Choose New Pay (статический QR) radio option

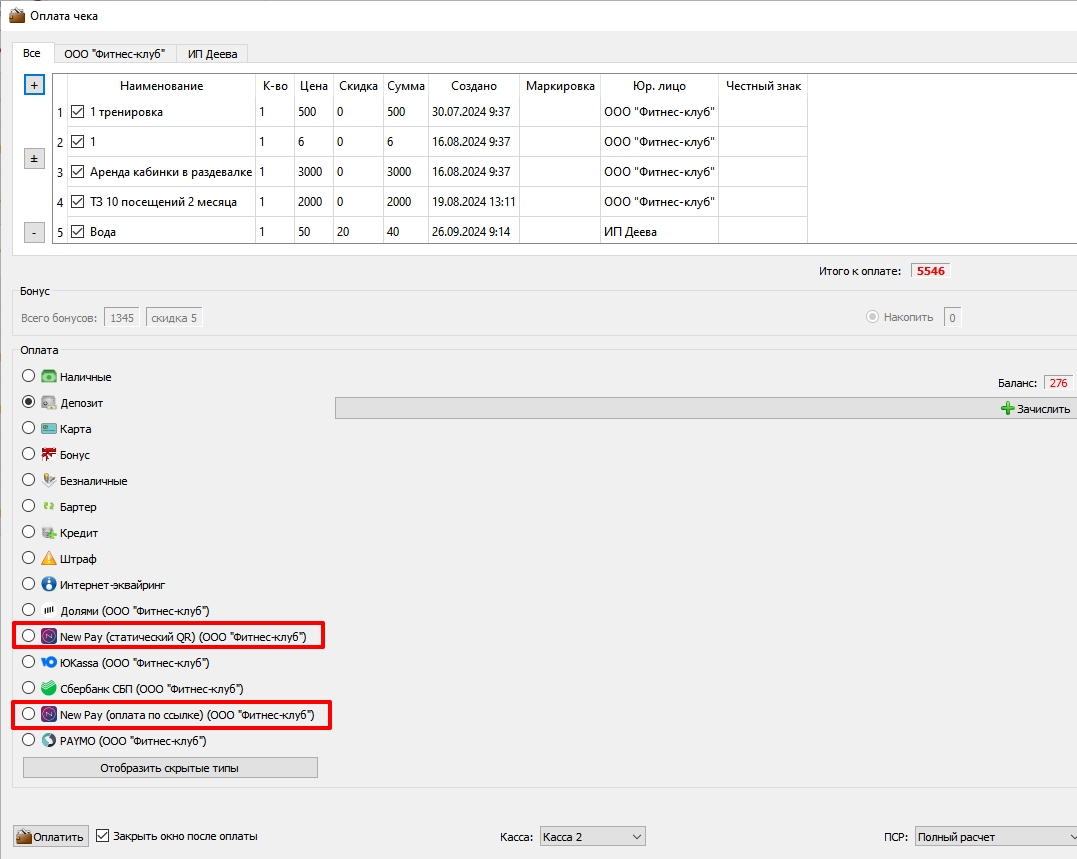click(x=28, y=636)
